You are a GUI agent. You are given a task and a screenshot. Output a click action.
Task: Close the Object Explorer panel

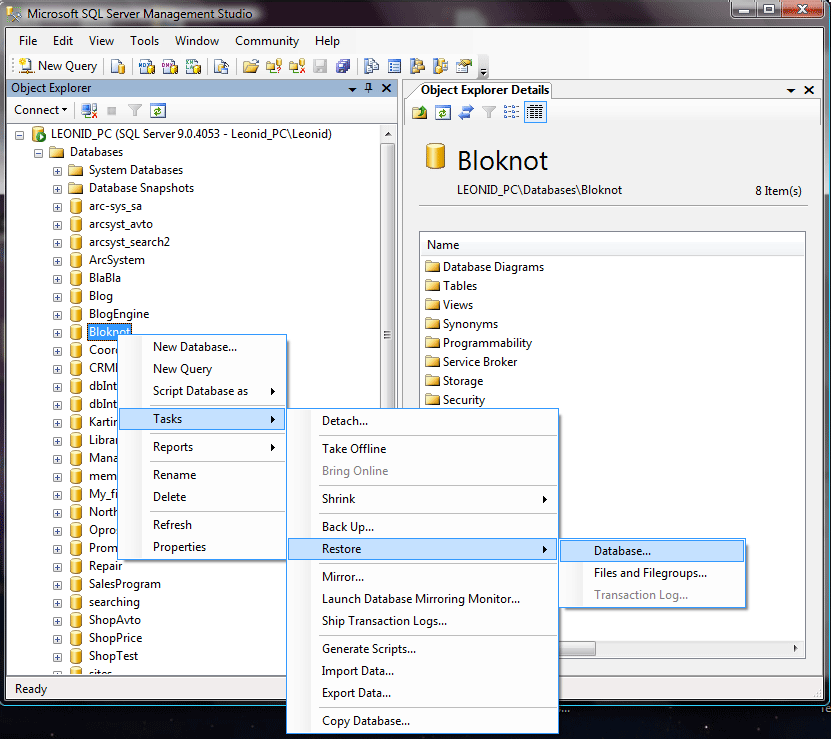(x=387, y=88)
